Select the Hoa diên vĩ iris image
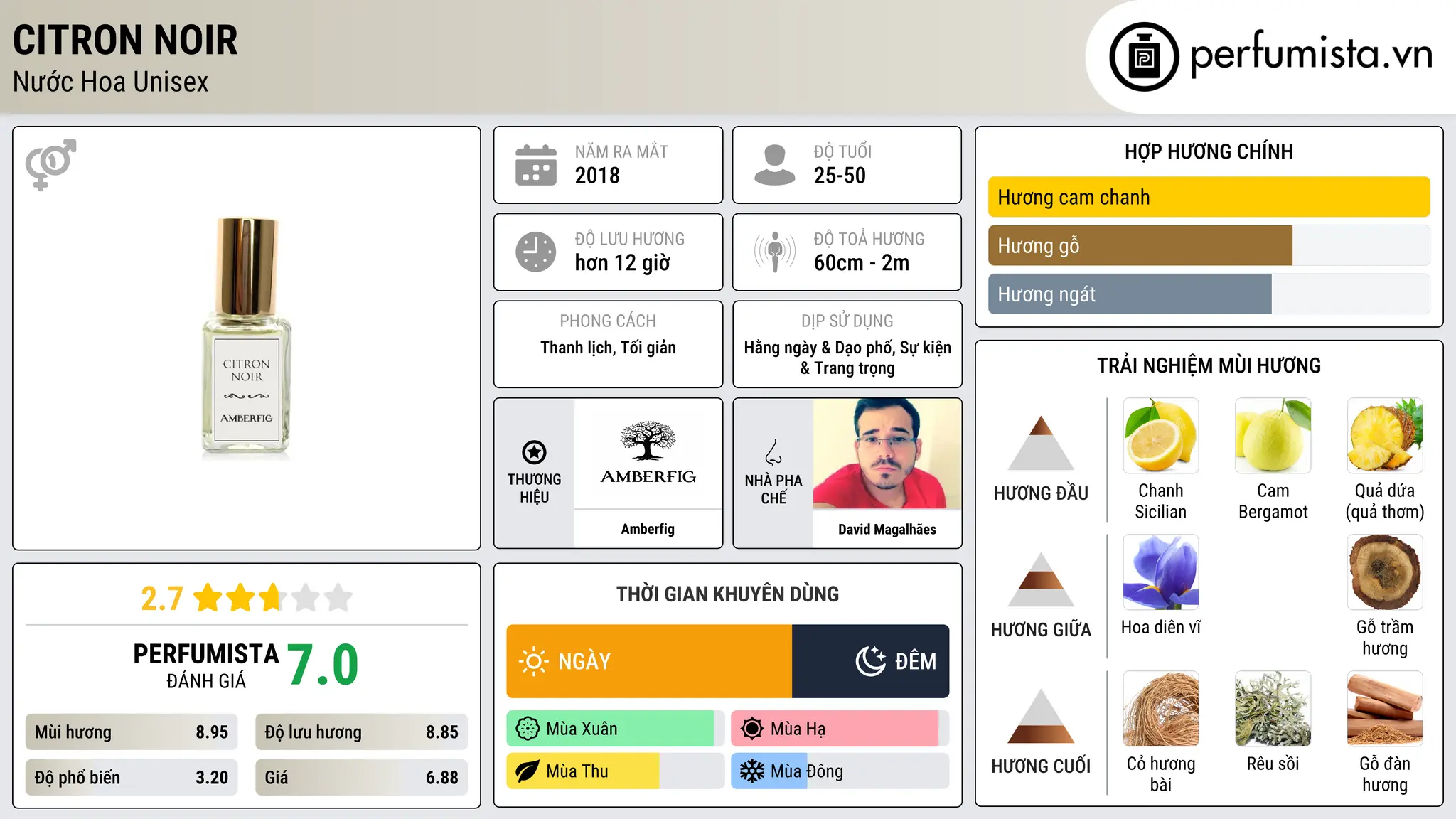The height and width of the screenshot is (819, 1456). click(1161, 572)
